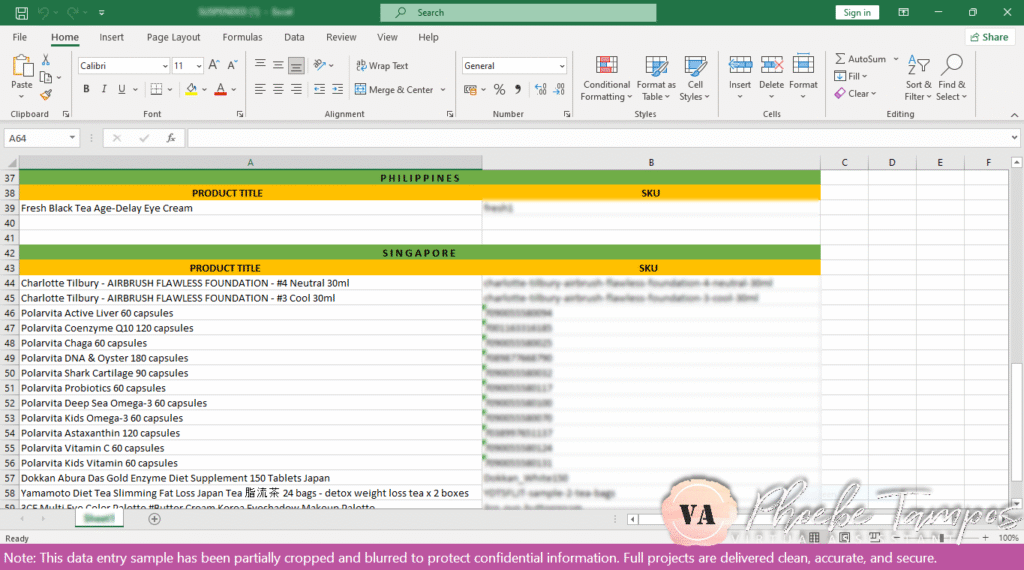
Task: Click Find & Select magnifier icon
Action: point(952,65)
